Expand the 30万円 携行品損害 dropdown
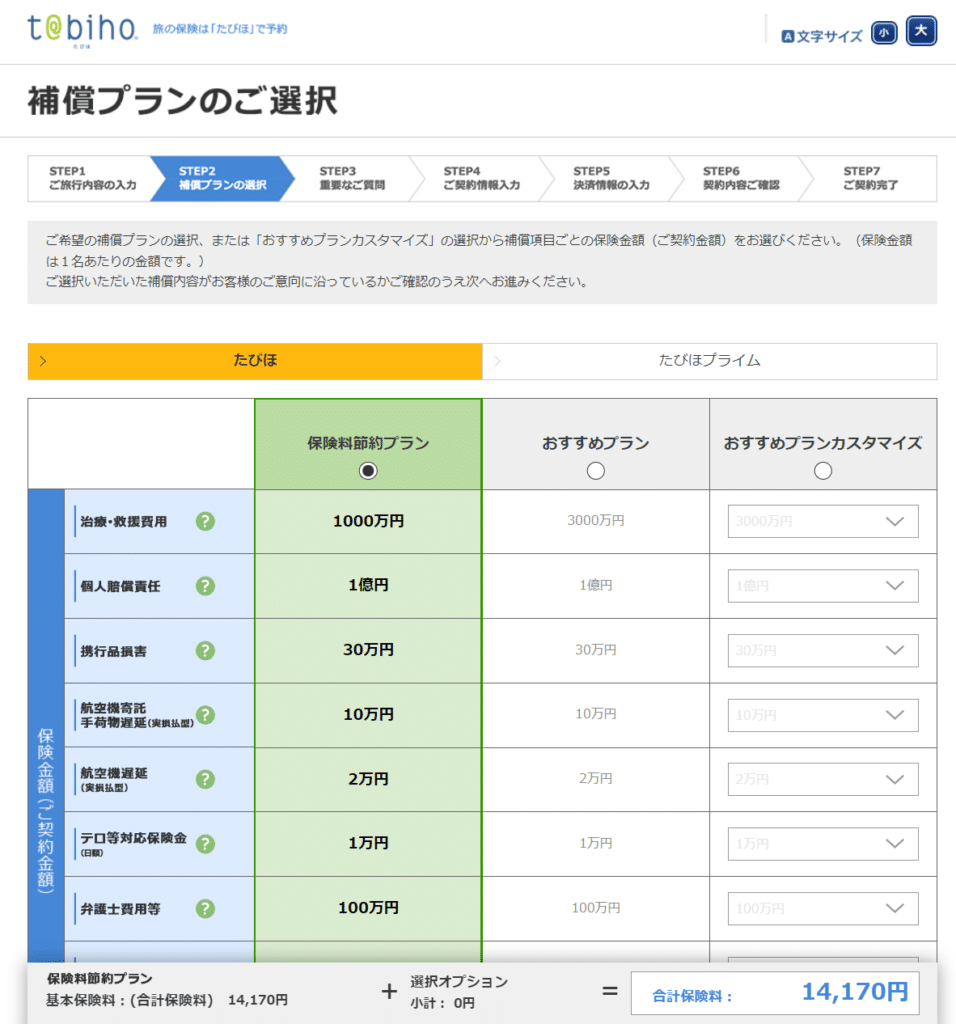The width and height of the screenshot is (956, 1024). [822, 651]
